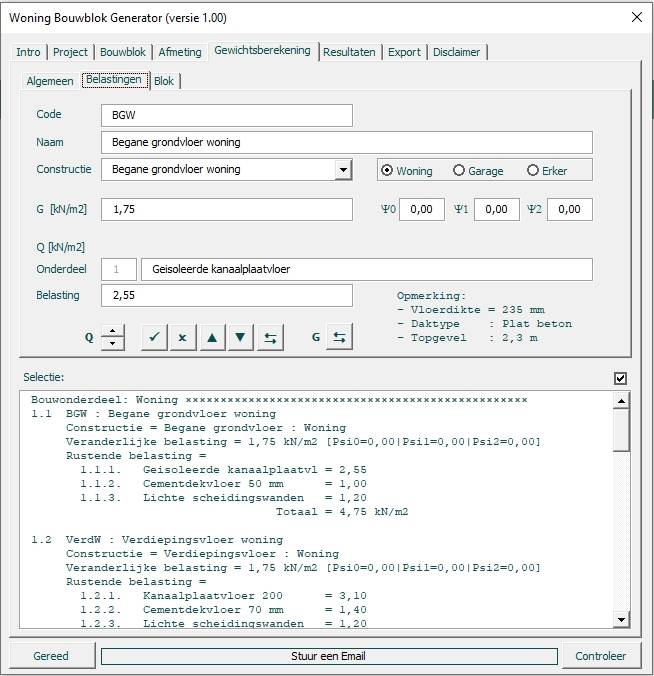The height and width of the screenshot is (676, 654).
Task: Click the Controleer button
Action: pyautogui.click(x=601, y=656)
